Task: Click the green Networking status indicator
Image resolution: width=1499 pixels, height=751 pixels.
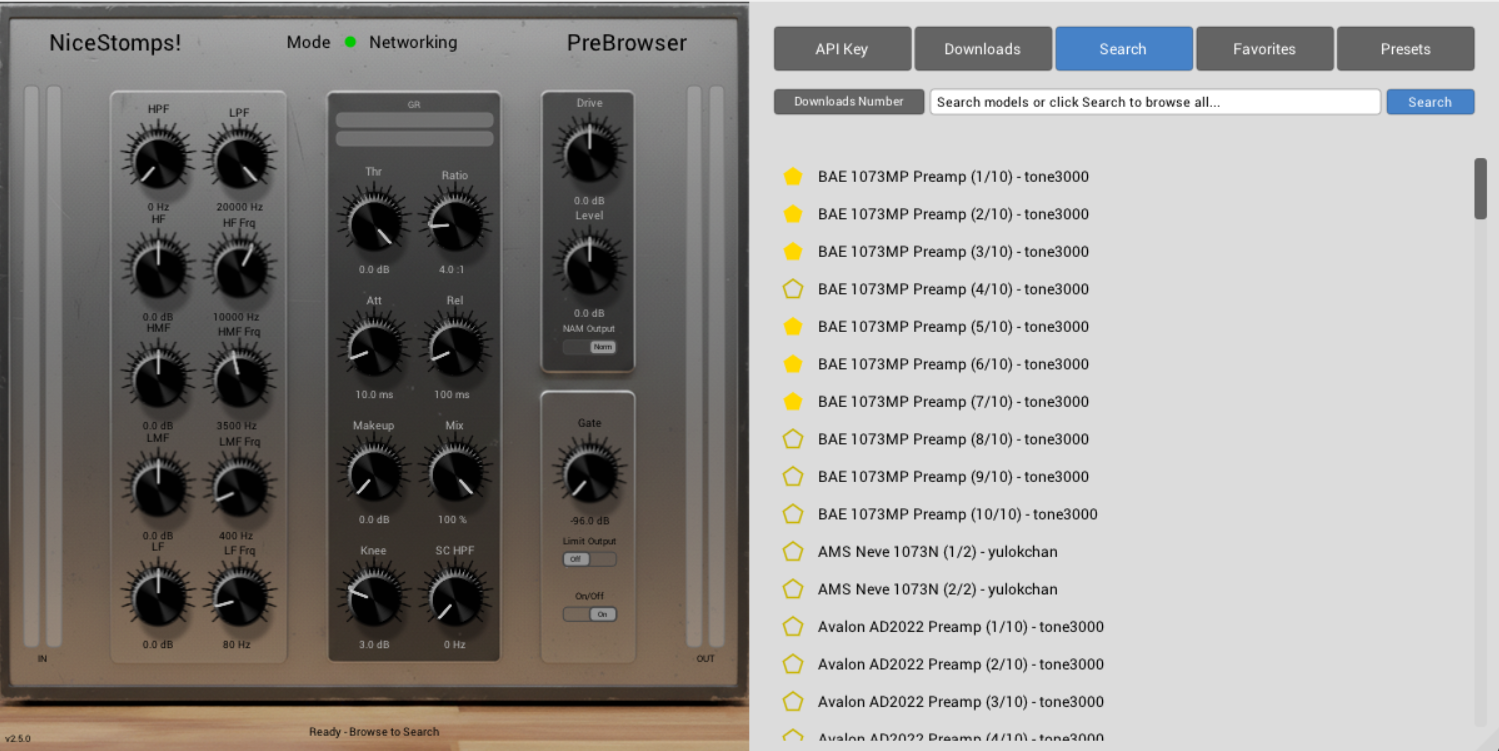Action: 349,42
